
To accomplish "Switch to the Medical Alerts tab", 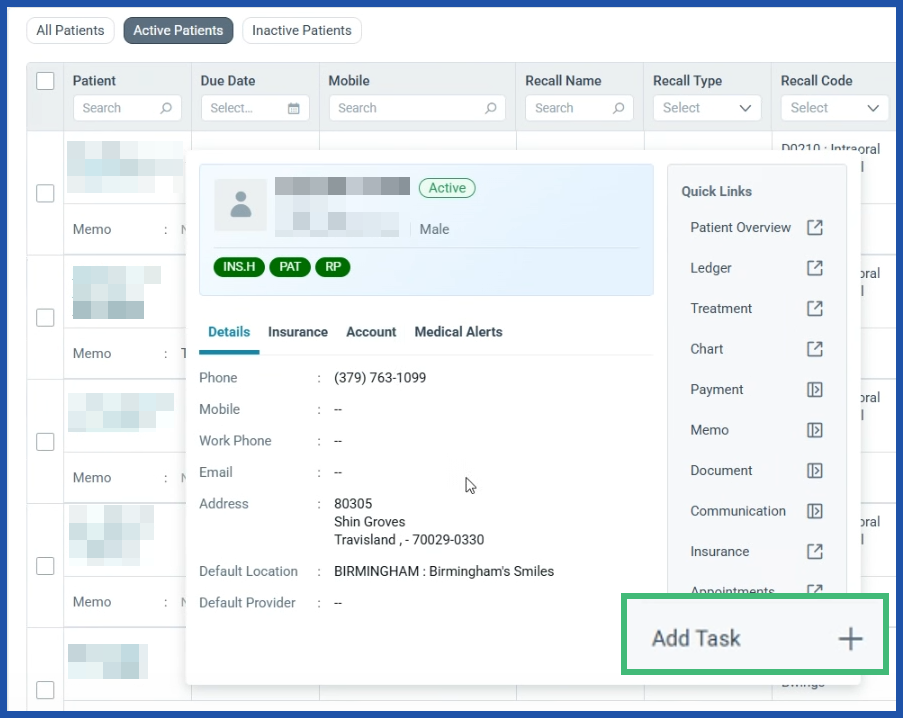I will pyautogui.click(x=458, y=331).
